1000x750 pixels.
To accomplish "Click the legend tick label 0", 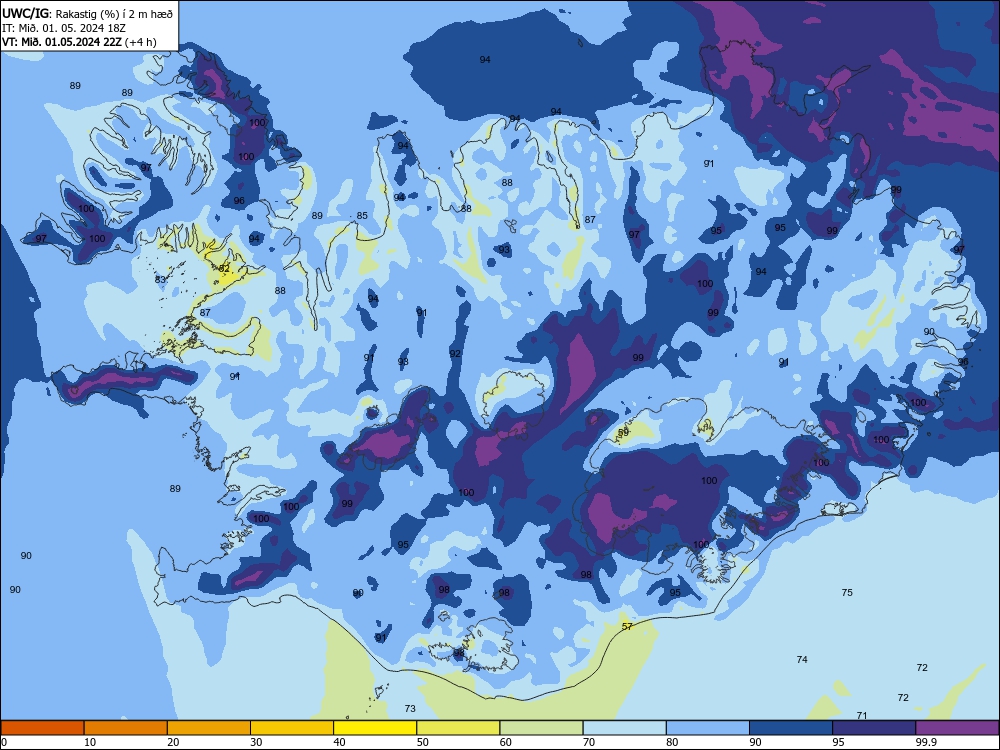I will [4, 742].
